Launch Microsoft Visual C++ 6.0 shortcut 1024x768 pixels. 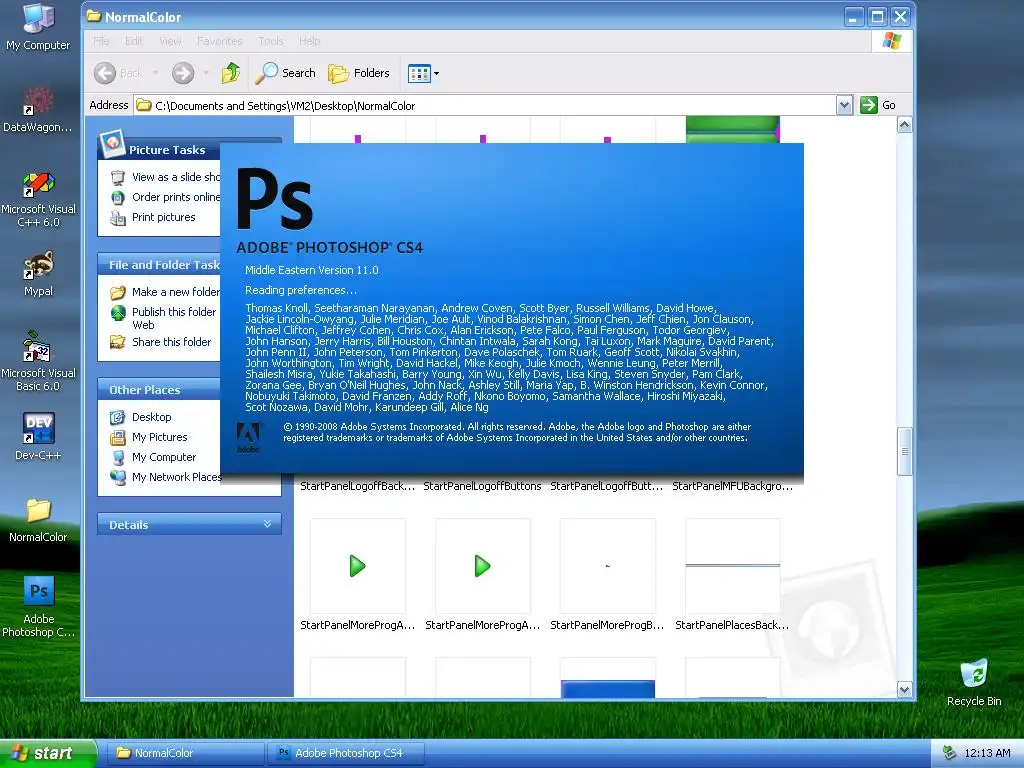coord(38,199)
